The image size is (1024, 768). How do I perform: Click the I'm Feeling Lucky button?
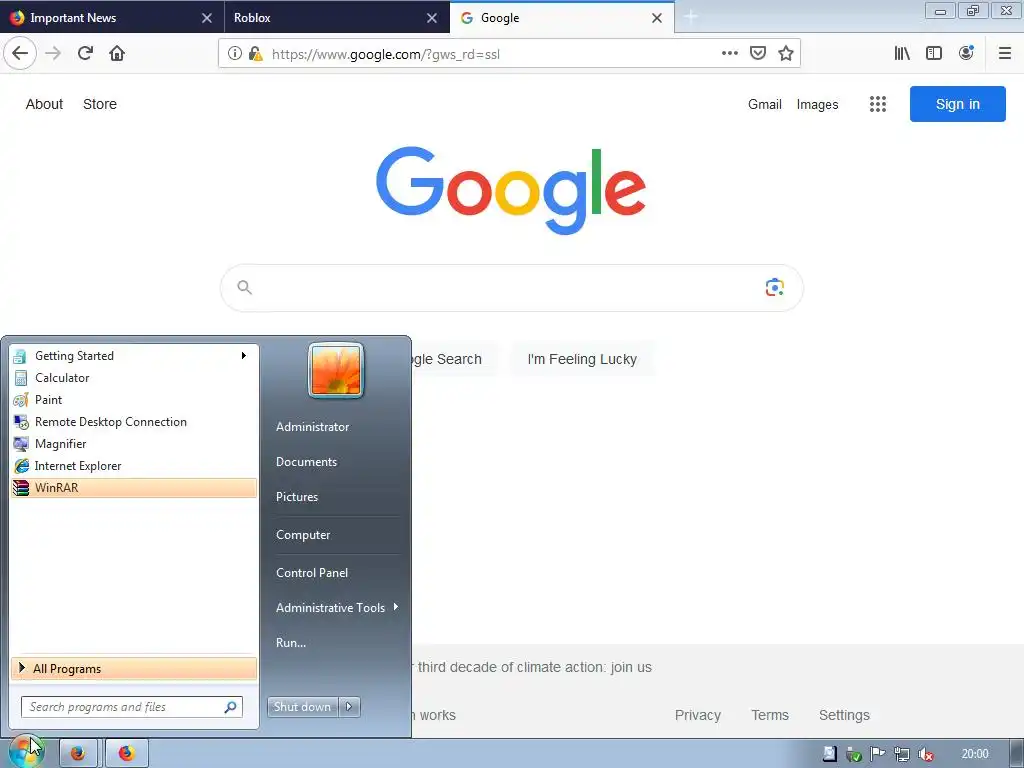(582, 359)
